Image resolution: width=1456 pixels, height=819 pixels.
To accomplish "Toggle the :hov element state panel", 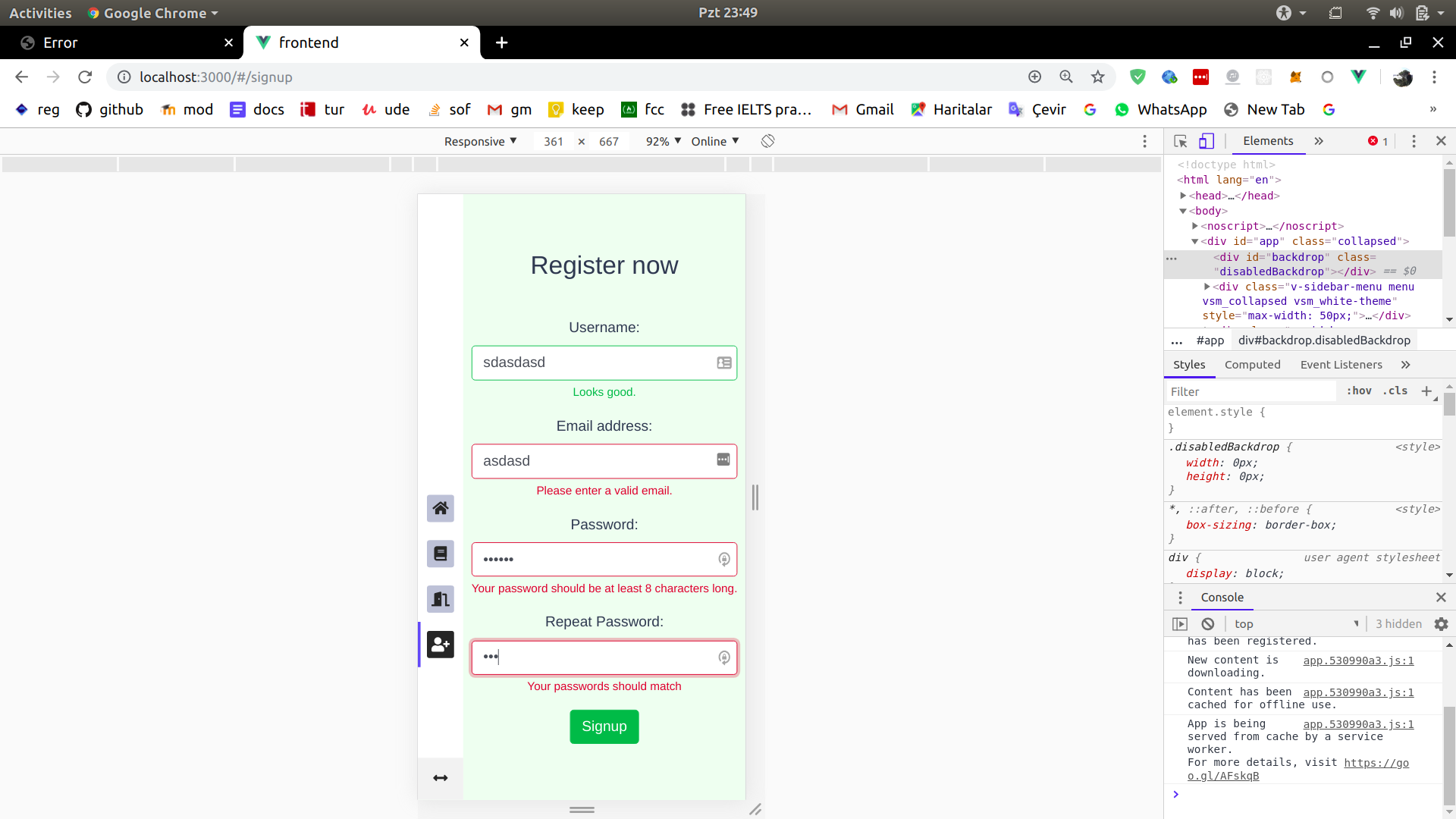I will click(1358, 391).
